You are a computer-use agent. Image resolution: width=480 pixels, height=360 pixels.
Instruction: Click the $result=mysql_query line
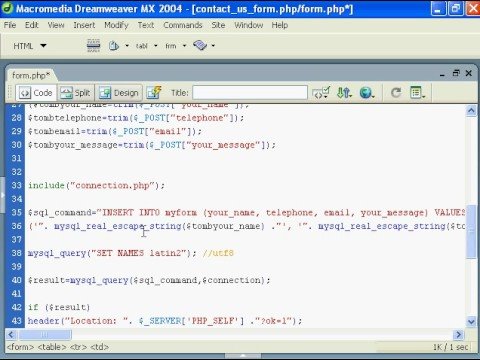(149, 280)
